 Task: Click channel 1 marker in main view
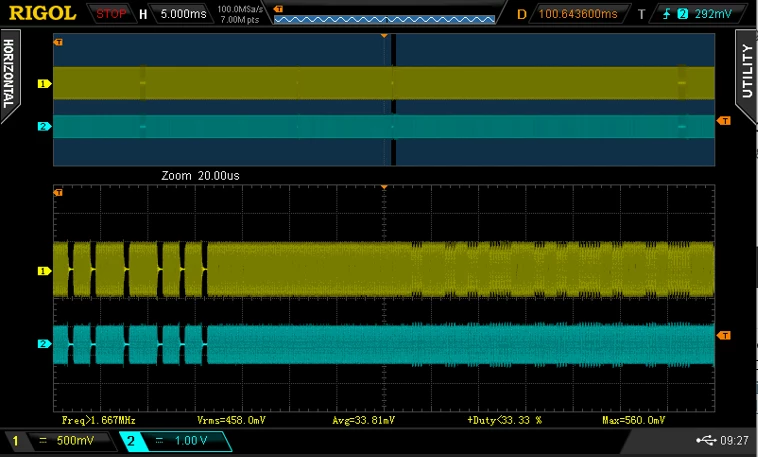[44, 84]
